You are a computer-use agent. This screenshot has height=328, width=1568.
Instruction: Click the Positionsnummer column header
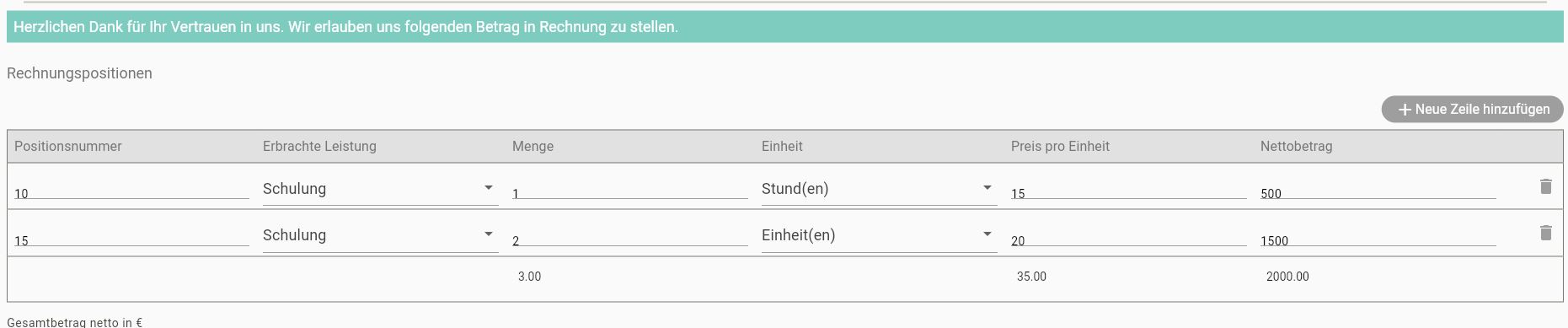(68, 147)
